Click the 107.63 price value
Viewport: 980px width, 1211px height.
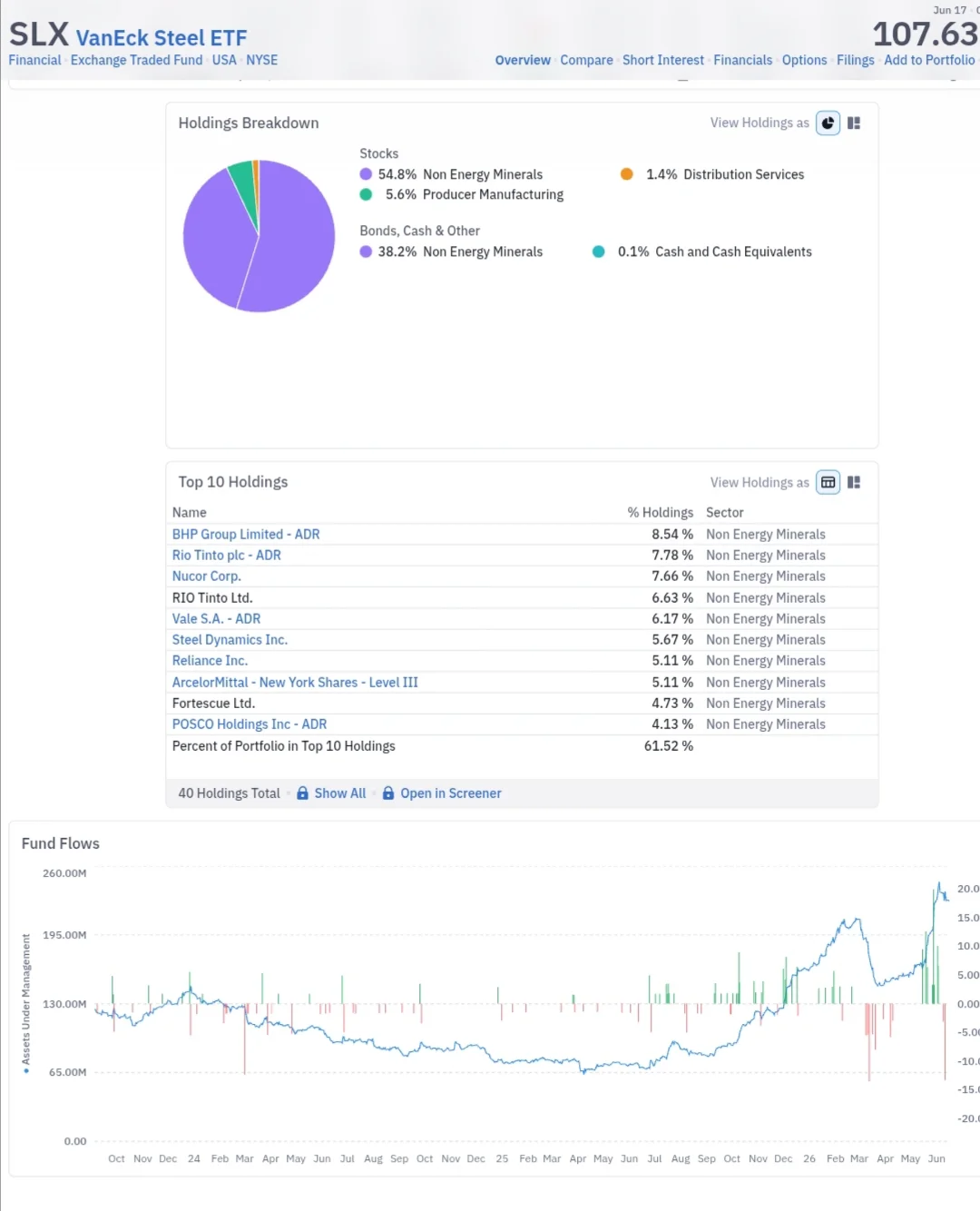[926, 34]
